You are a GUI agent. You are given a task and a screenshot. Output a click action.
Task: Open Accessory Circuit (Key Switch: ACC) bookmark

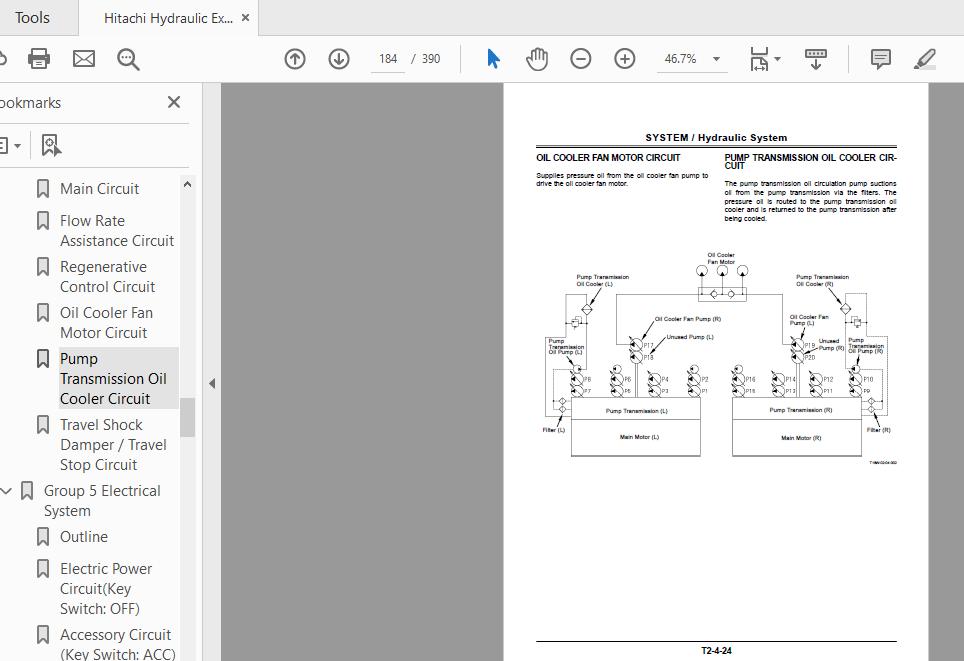coord(117,644)
